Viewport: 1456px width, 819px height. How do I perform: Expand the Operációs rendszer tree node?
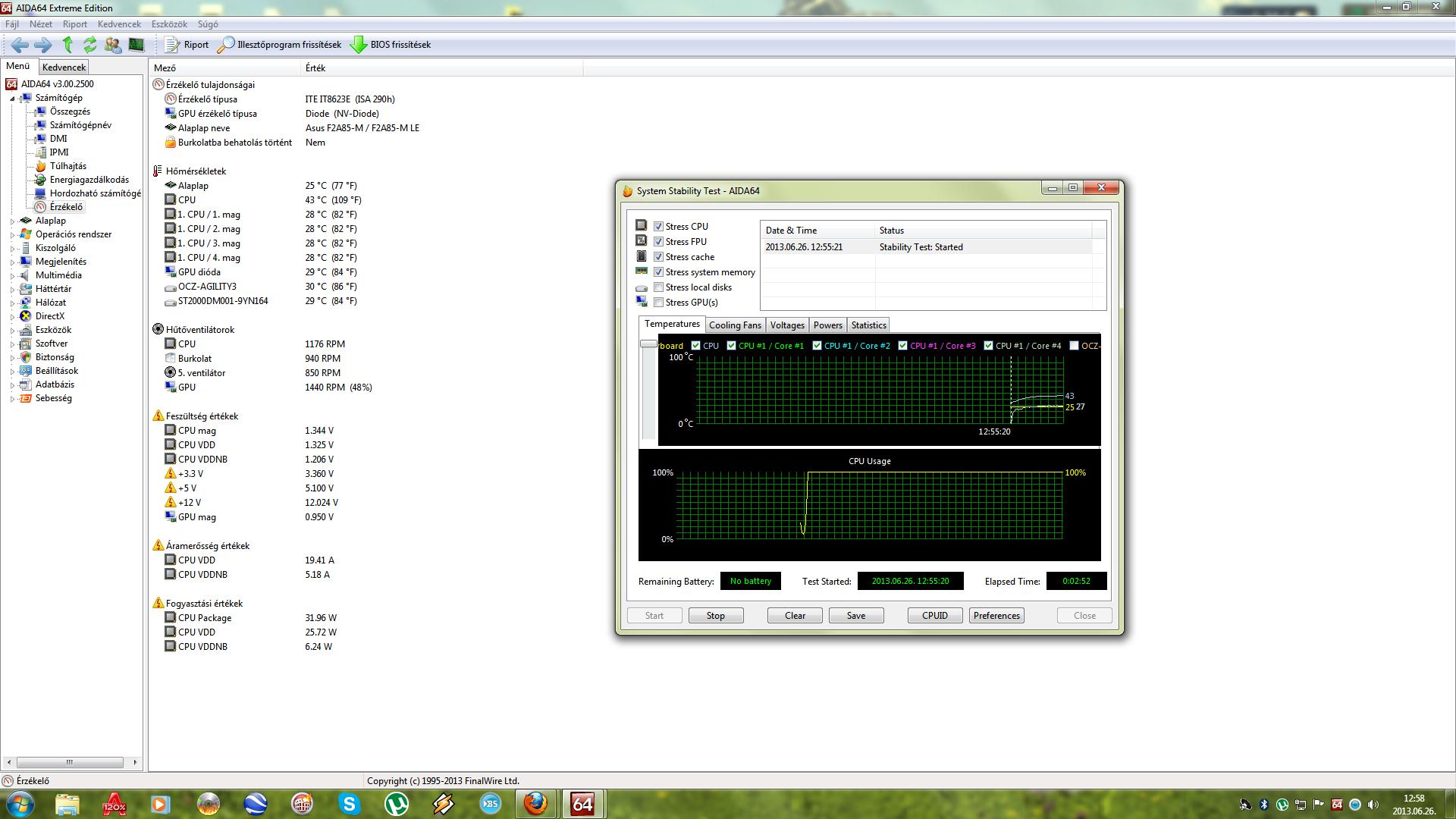pos(12,235)
